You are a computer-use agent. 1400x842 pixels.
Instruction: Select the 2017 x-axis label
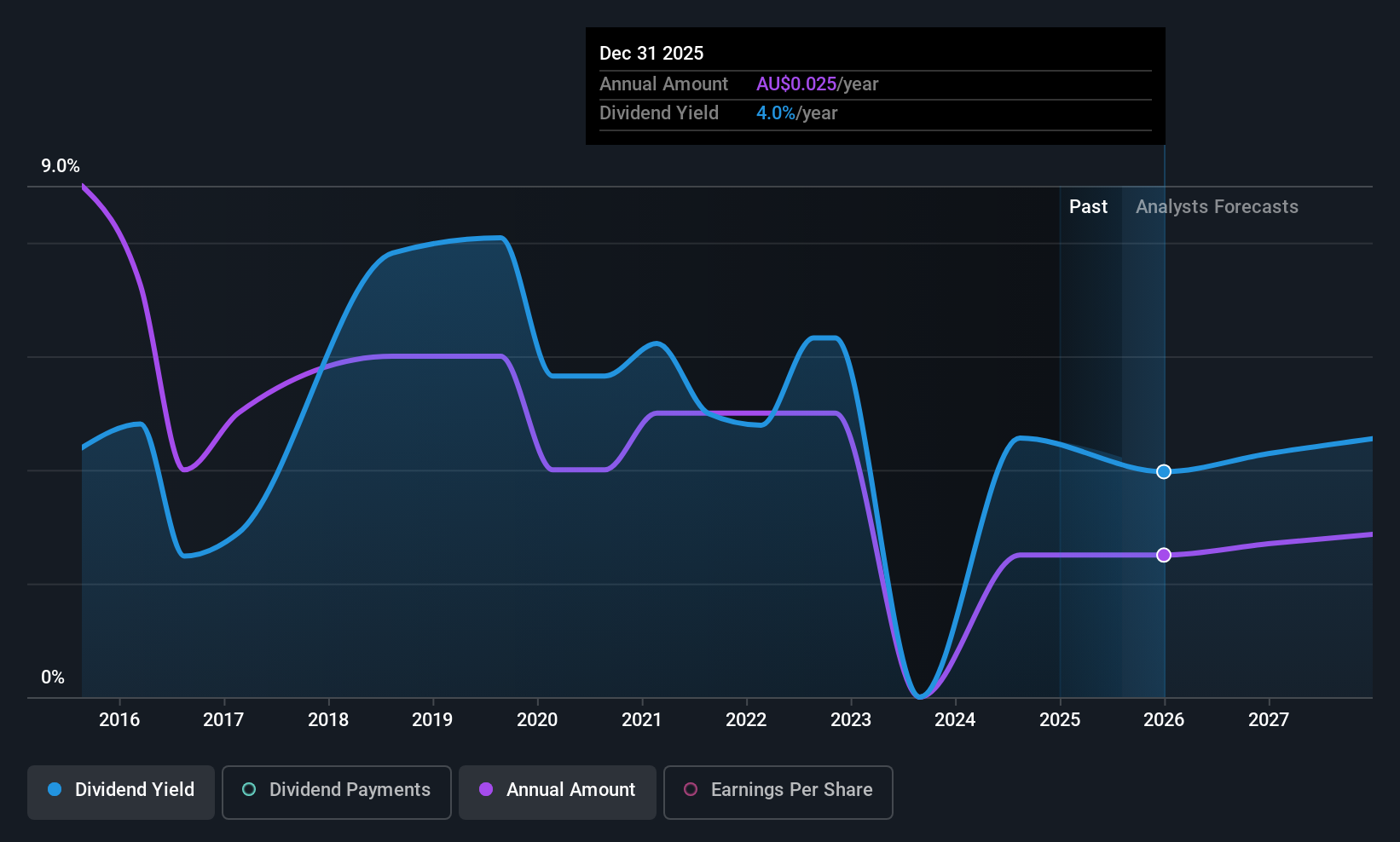[x=223, y=719]
